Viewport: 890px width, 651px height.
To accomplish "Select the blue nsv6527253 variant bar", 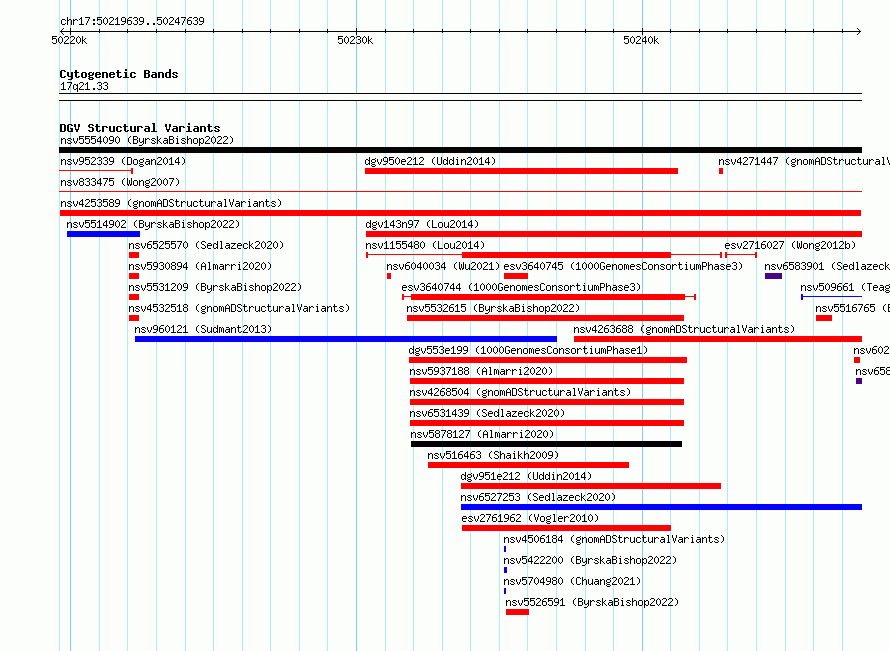I will pos(661,507).
